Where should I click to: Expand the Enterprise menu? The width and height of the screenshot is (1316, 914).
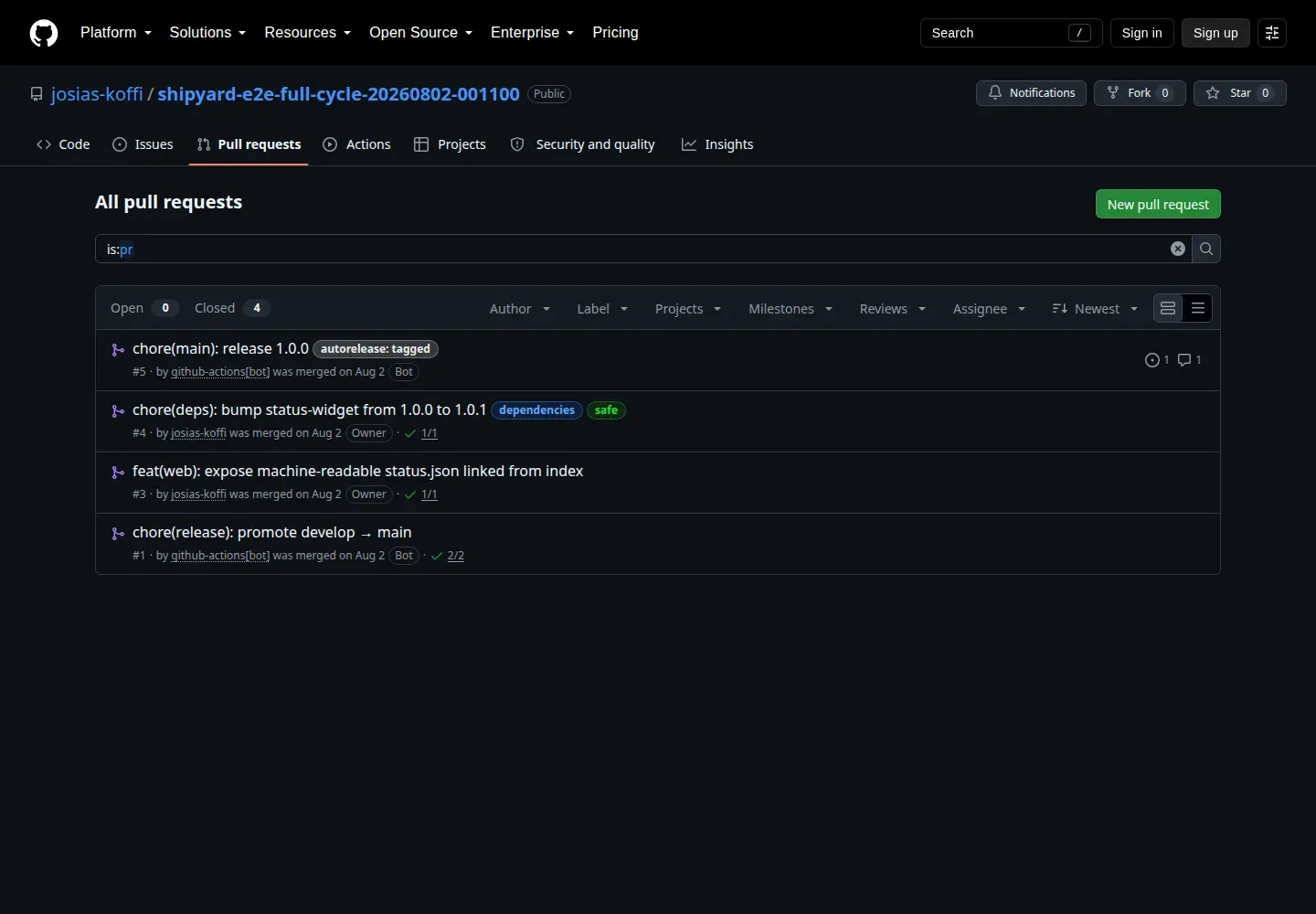(x=533, y=33)
